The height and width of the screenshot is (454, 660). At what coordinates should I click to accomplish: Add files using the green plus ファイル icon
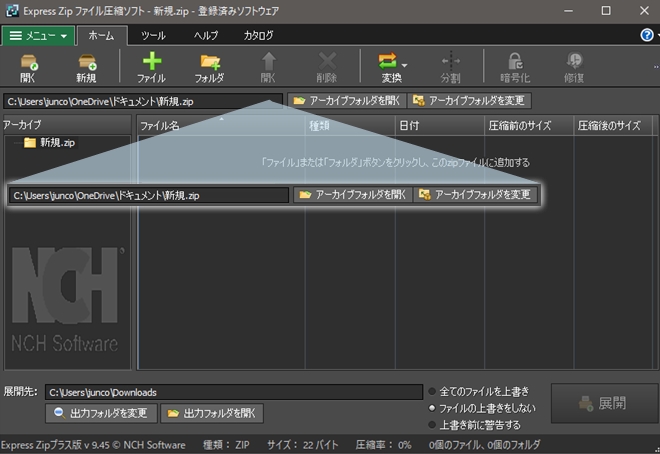click(x=152, y=61)
